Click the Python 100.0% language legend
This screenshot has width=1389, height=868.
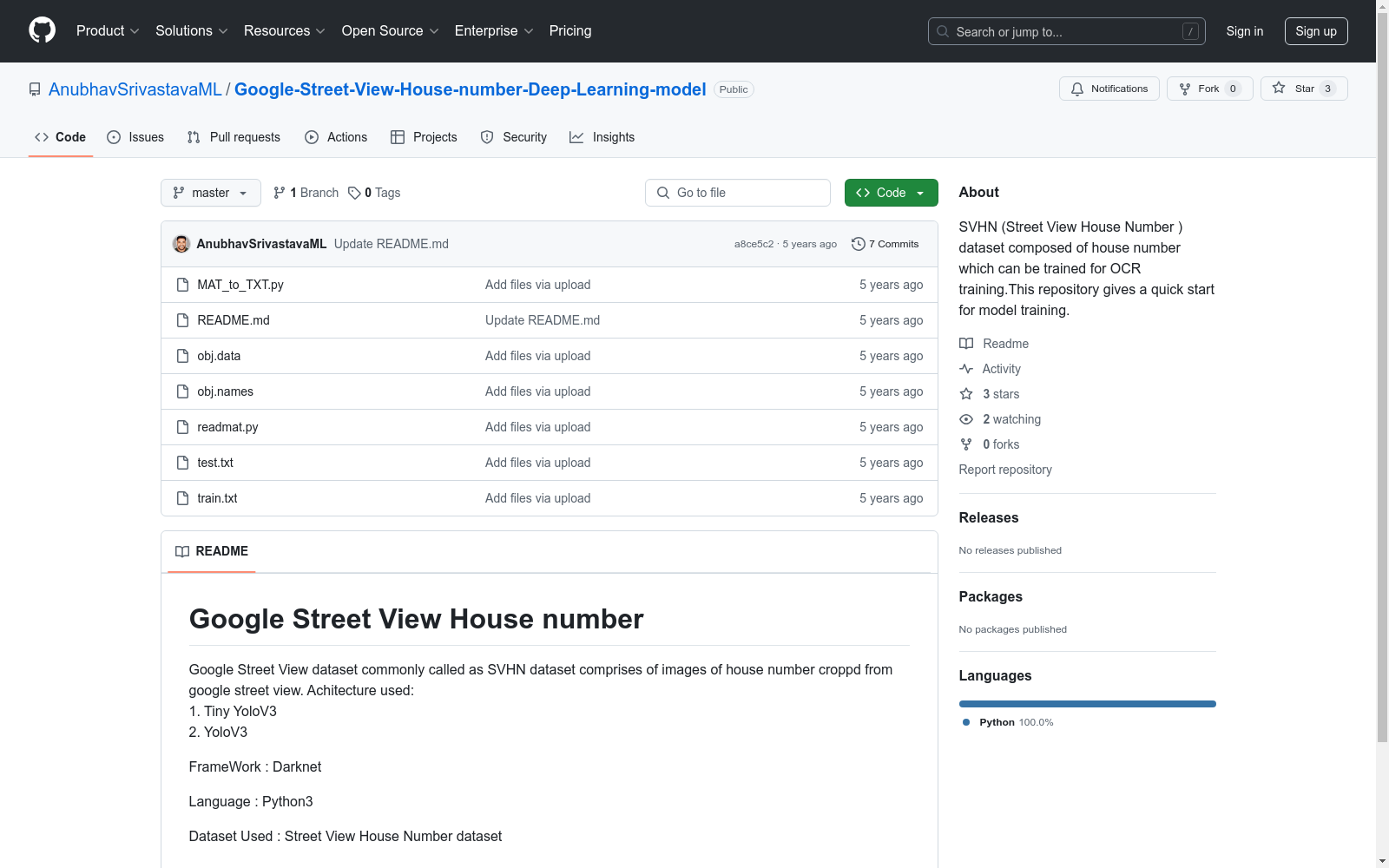[1008, 722]
